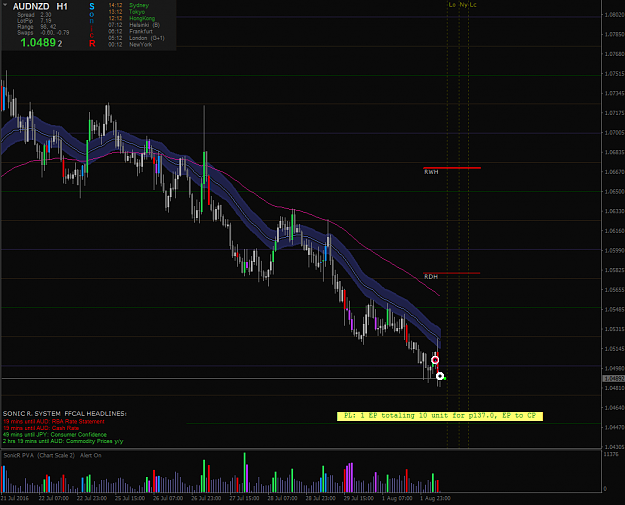Select the London (G+1) clock row

pyautogui.click(x=136, y=38)
